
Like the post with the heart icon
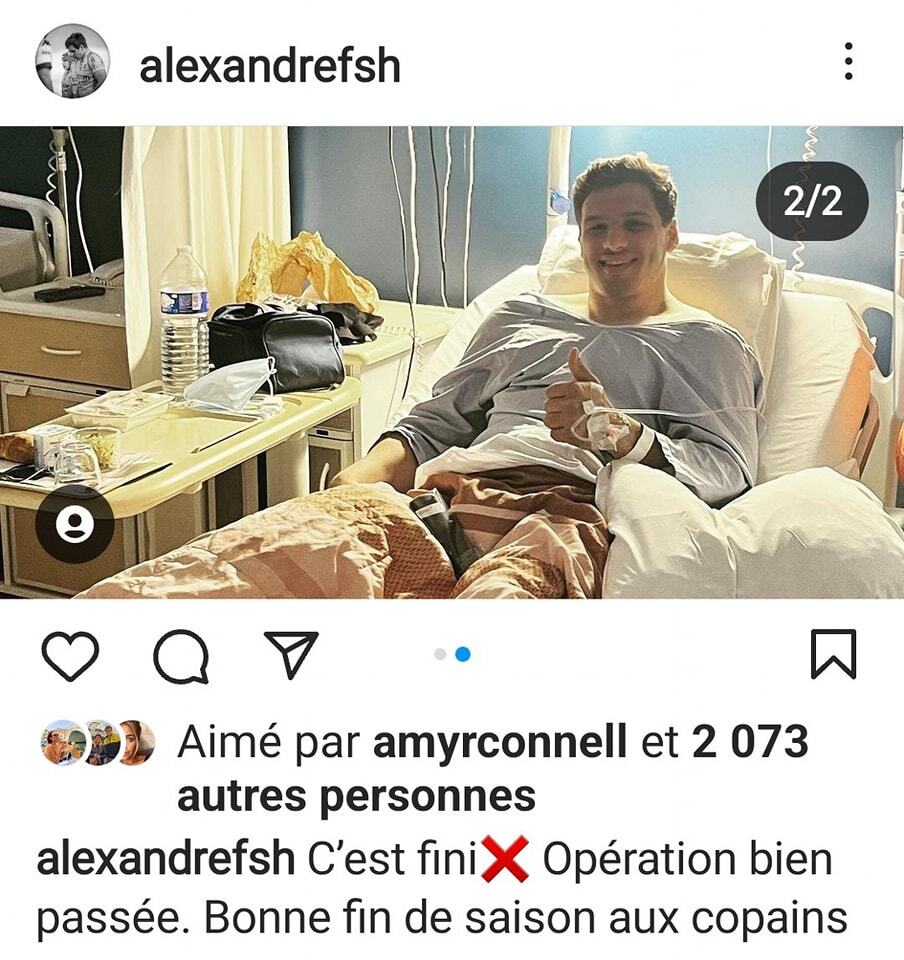tap(70, 655)
